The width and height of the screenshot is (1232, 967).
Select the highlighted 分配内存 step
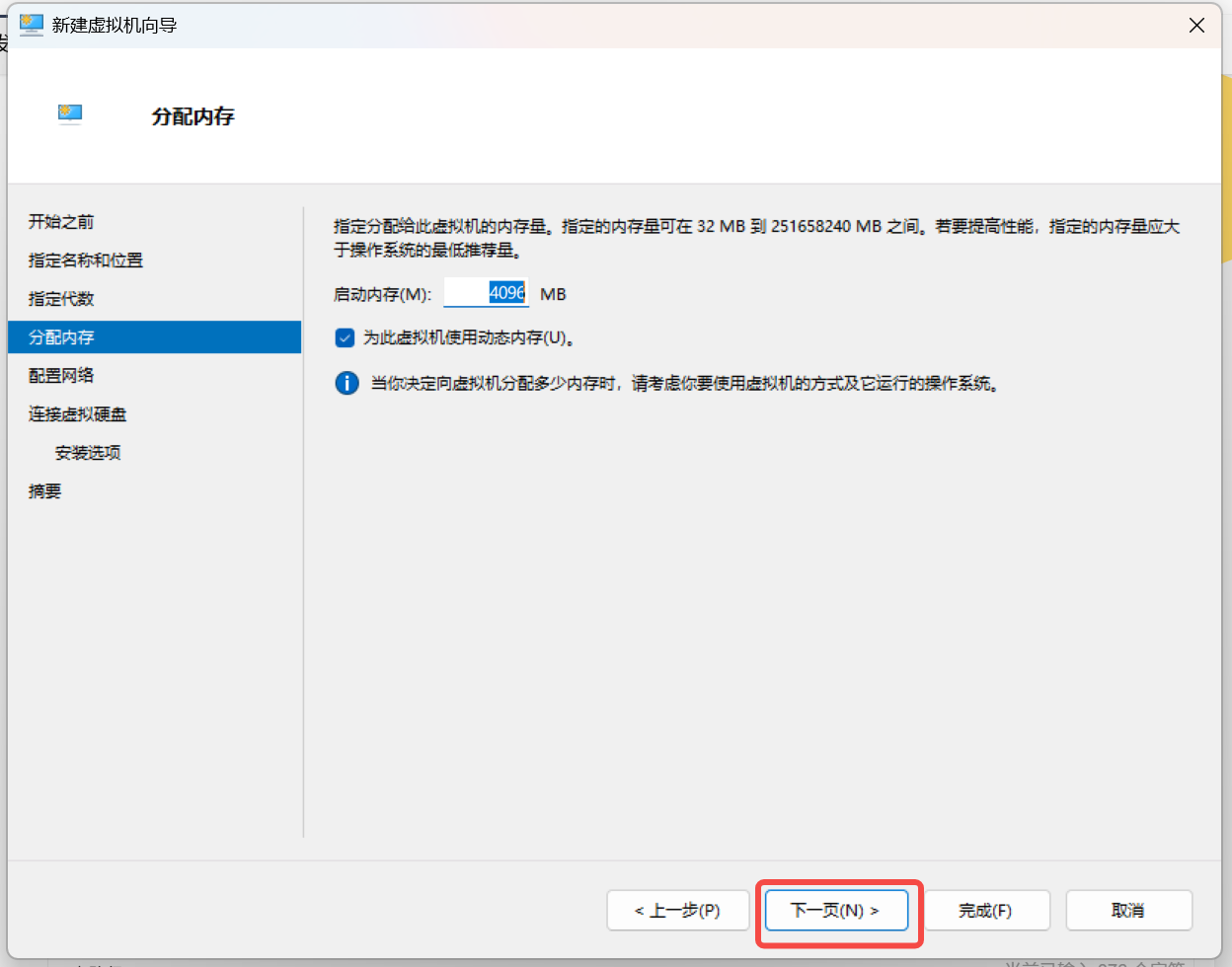click(61, 337)
